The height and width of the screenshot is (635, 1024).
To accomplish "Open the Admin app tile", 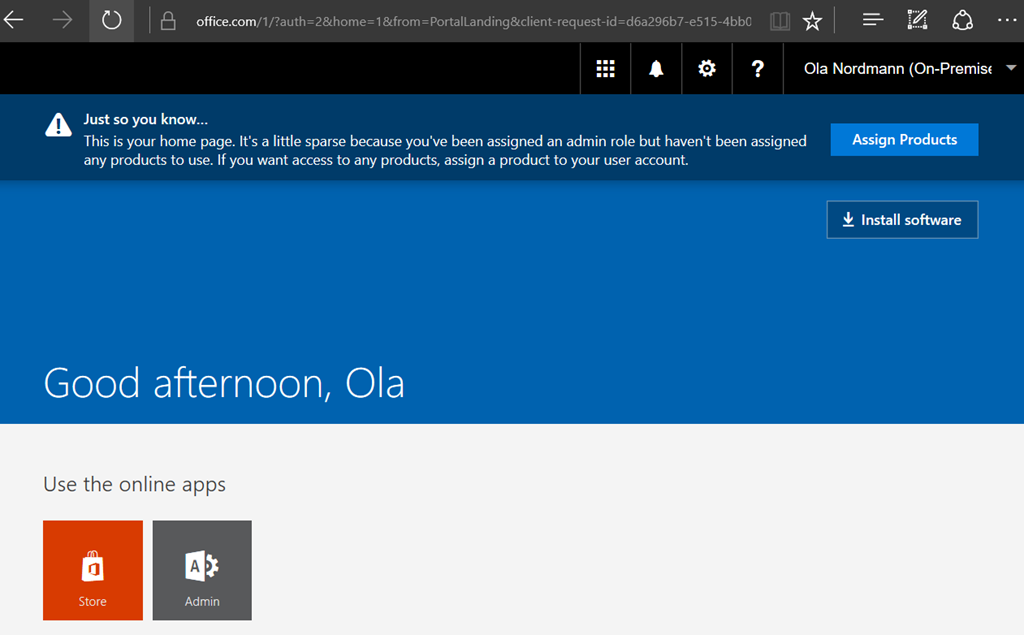I will point(202,570).
